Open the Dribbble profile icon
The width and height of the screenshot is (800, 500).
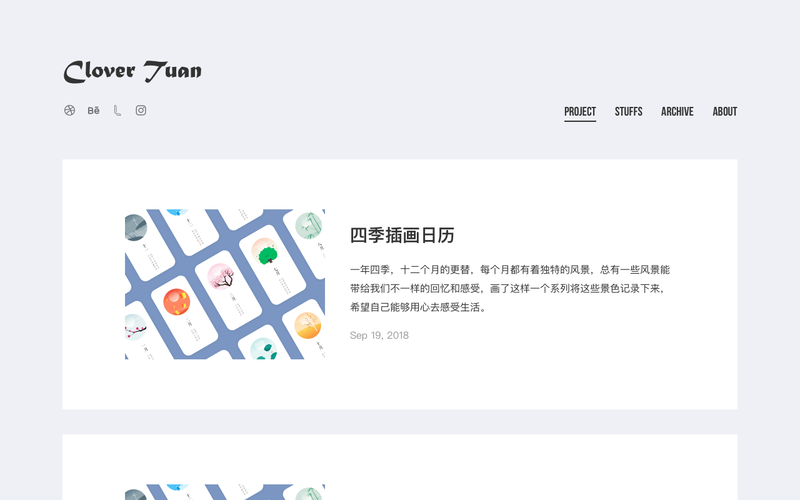coord(70,111)
